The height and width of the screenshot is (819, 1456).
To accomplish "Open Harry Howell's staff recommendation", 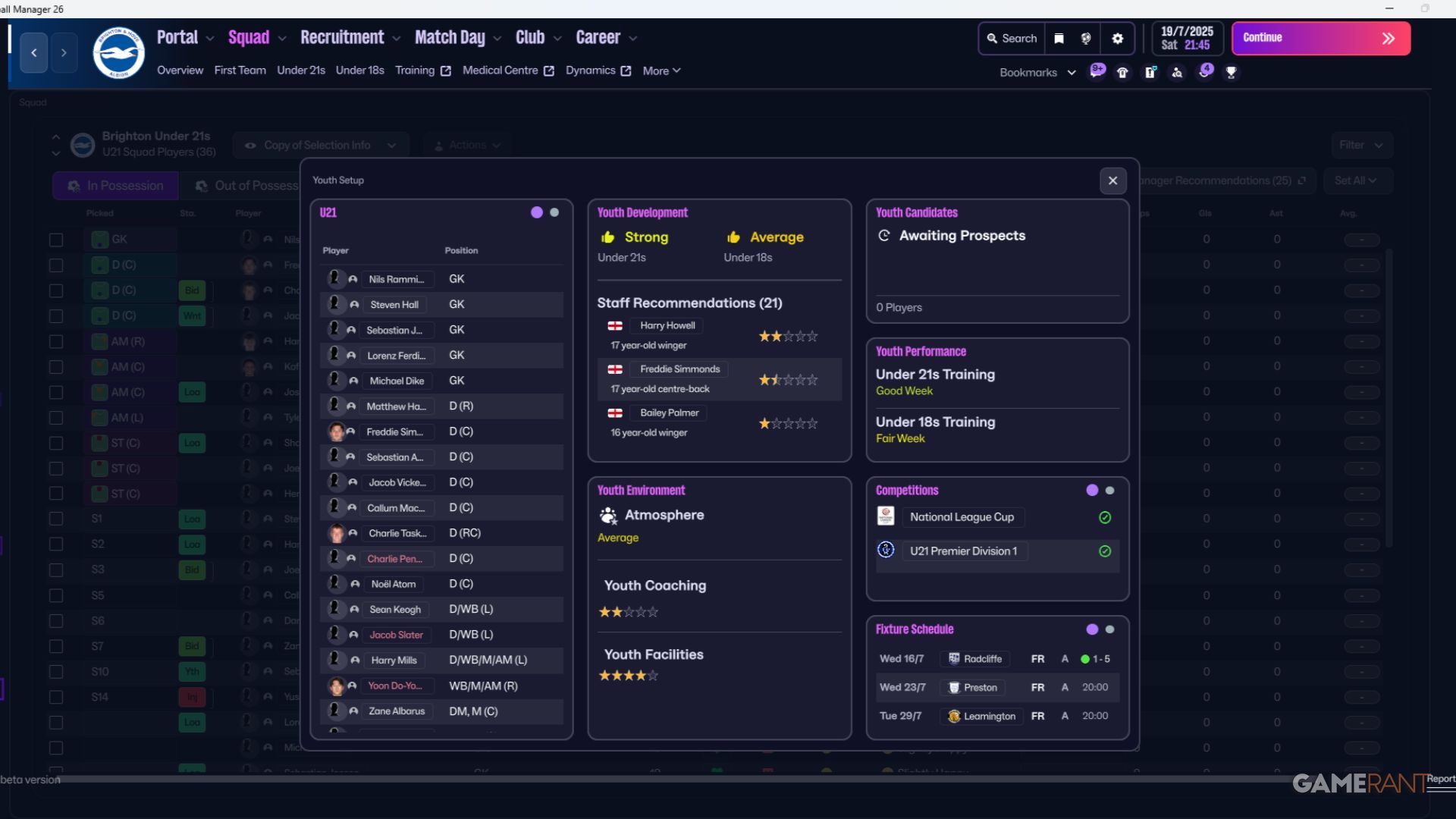I will [667, 325].
